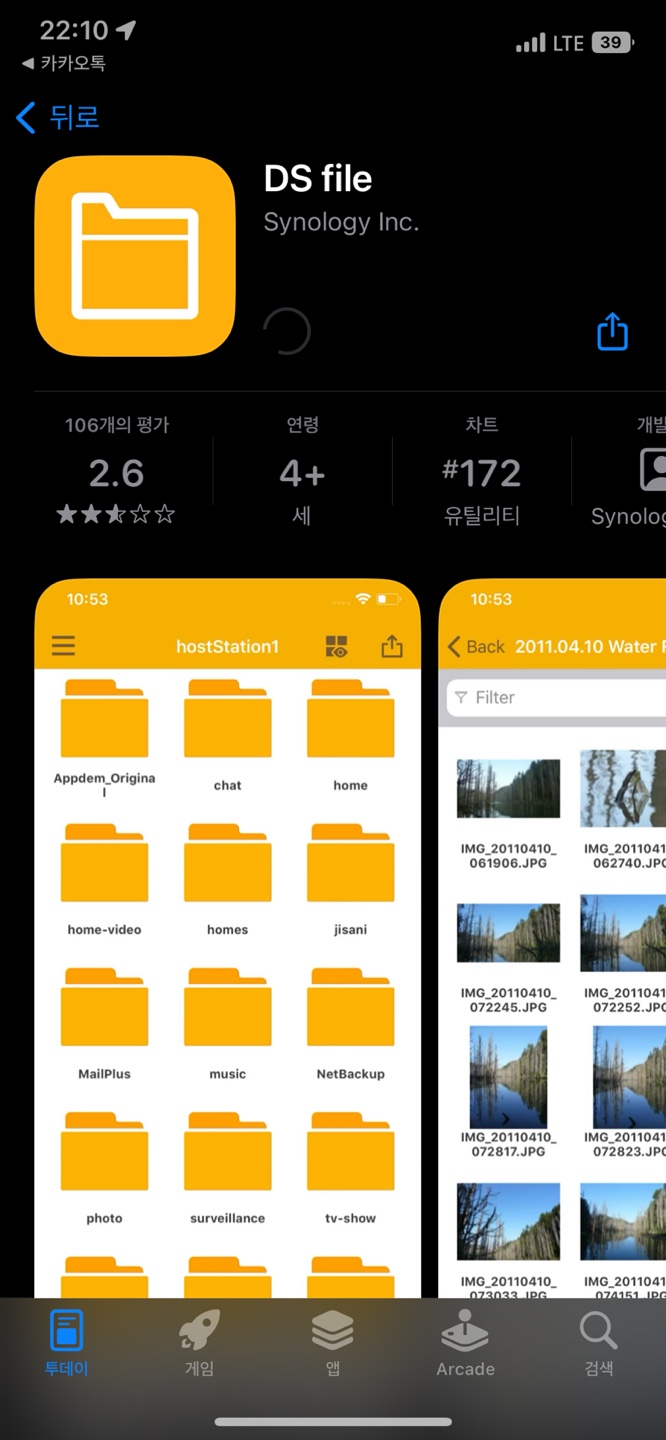Tap the 22:10 clock in status bar
This screenshot has height=1440, width=666.
[73, 30]
